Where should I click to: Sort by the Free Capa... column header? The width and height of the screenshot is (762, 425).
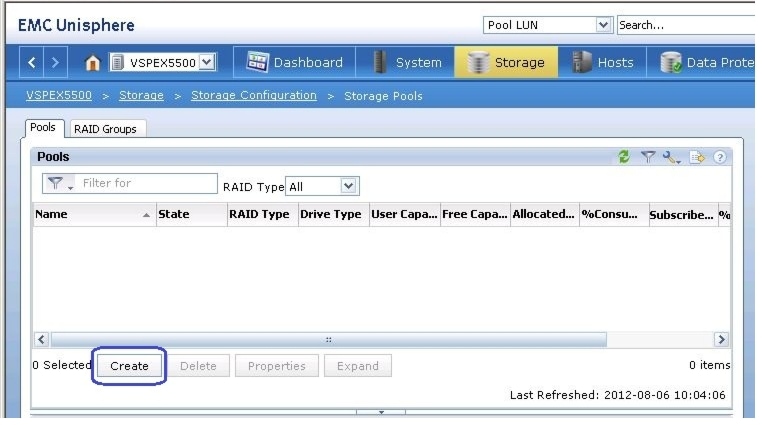tap(475, 214)
